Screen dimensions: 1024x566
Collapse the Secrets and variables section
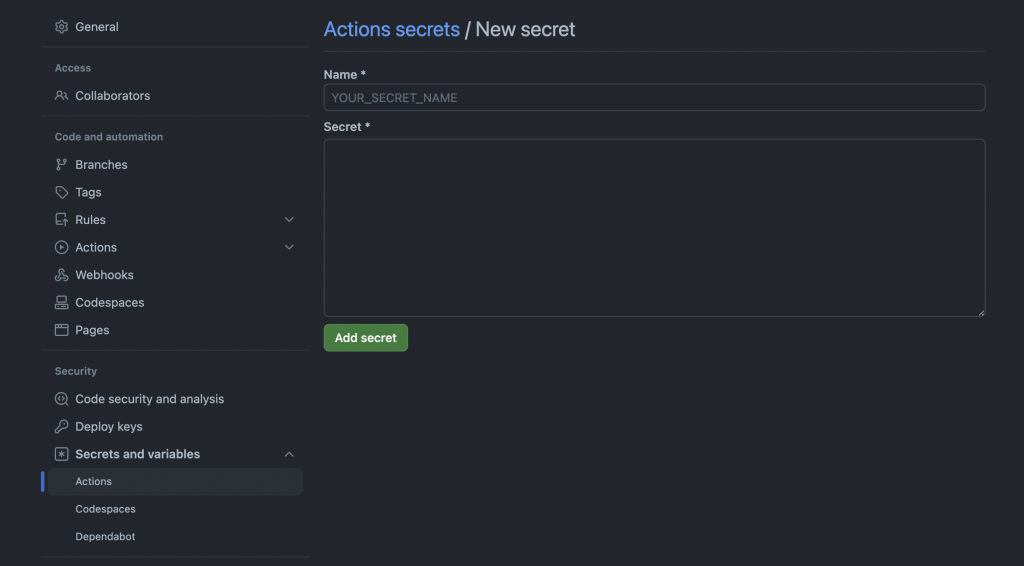tap(289, 454)
